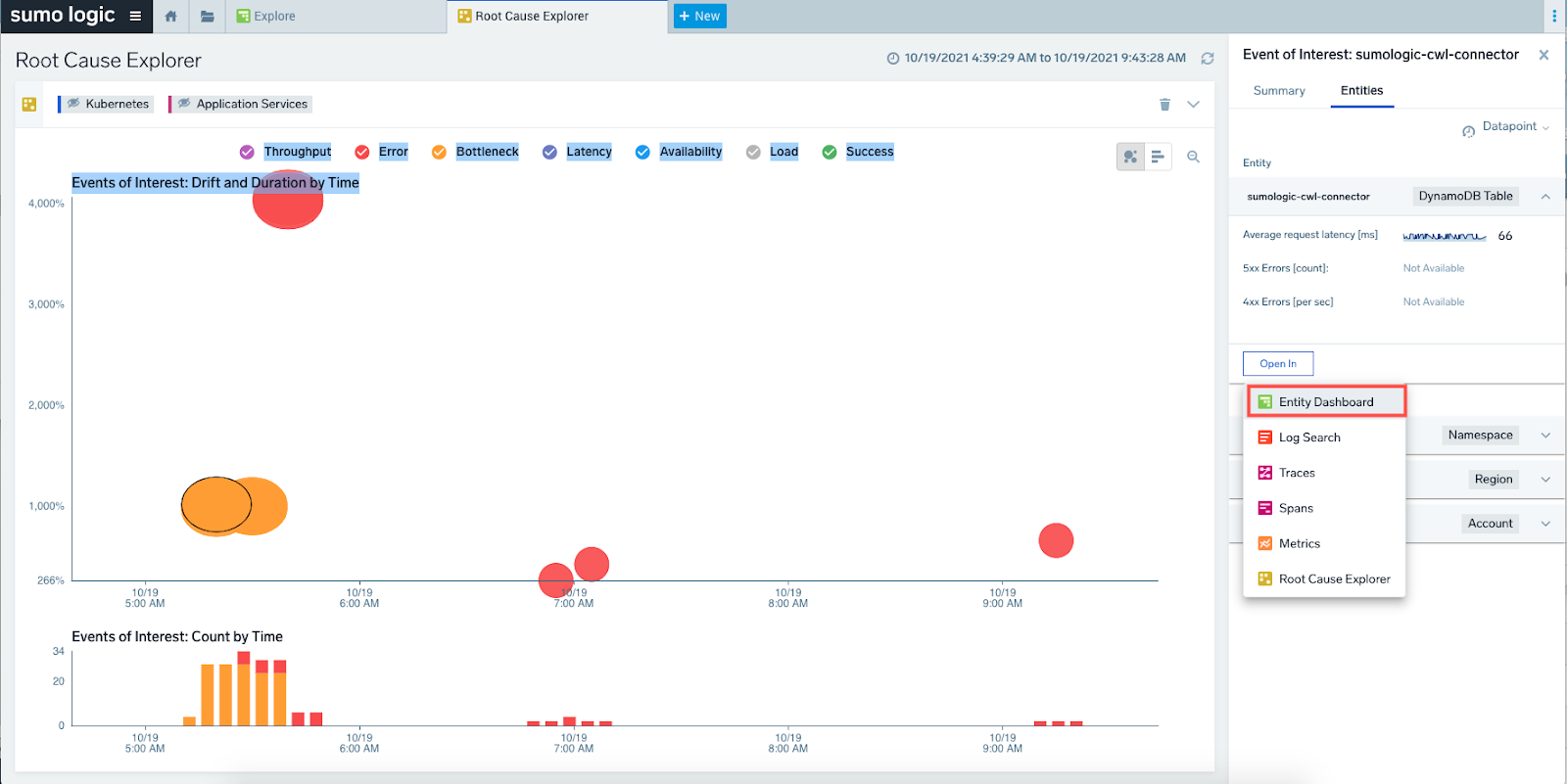Toggle the Throughput checkbox
The image size is (1567, 784).
tap(247, 152)
